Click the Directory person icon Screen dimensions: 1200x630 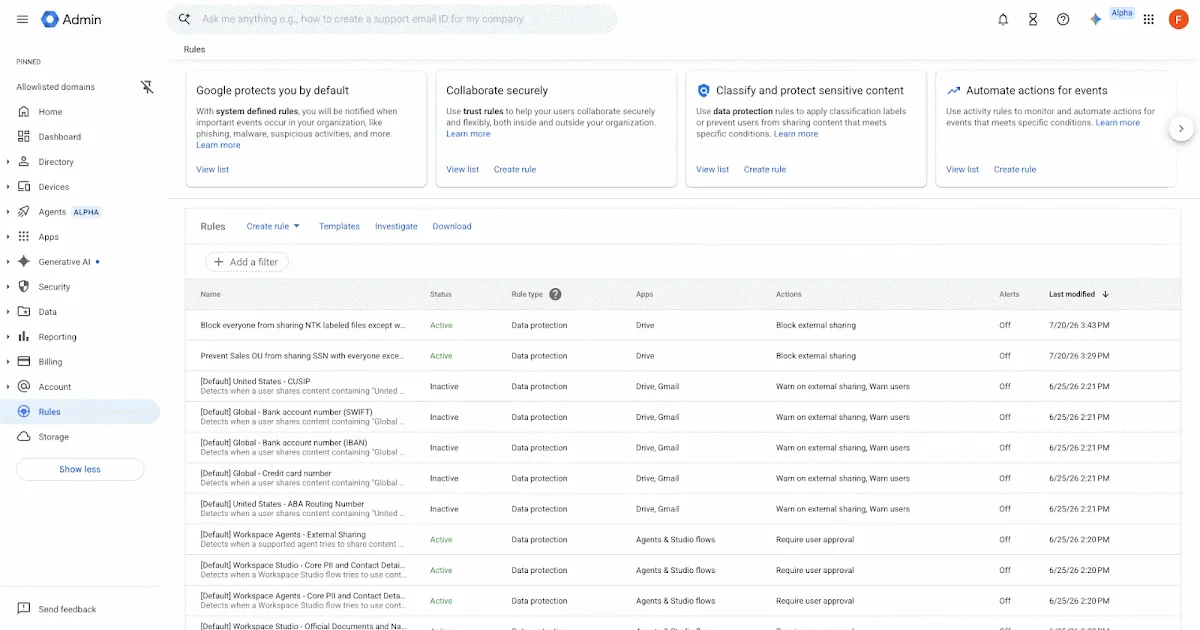[x=24, y=162]
